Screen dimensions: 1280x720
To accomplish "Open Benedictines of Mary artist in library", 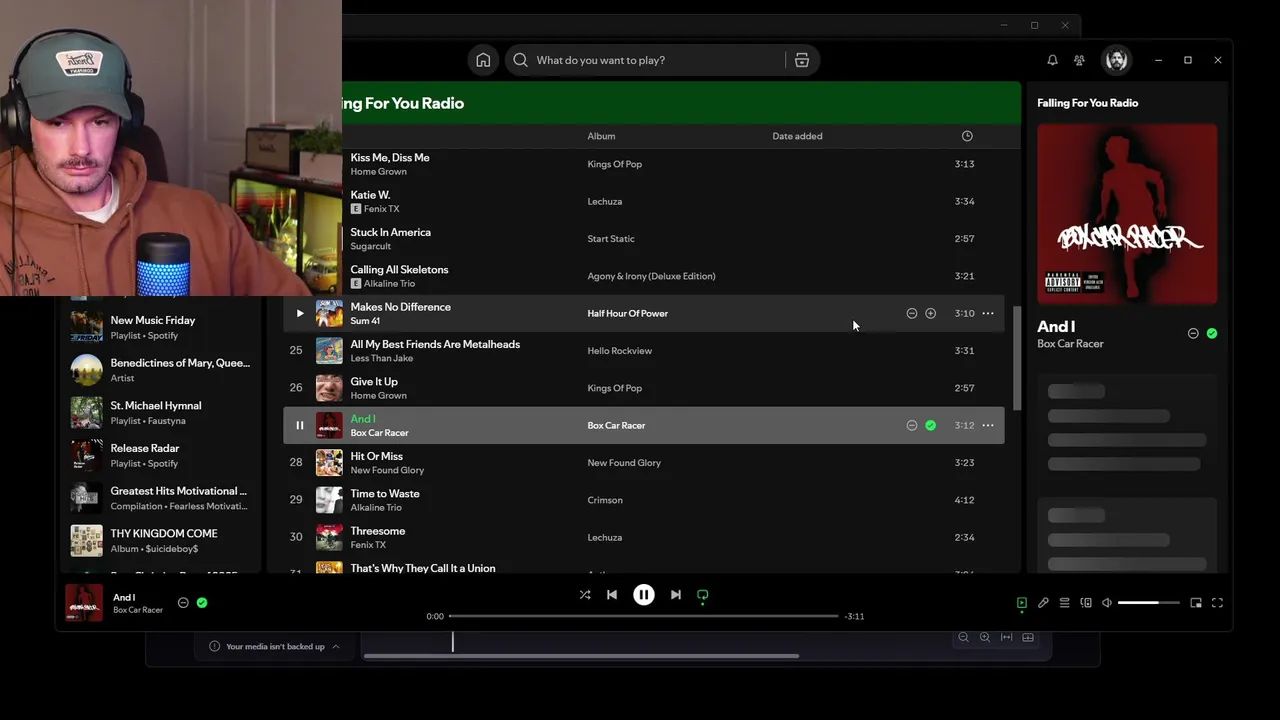I will coord(160,370).
